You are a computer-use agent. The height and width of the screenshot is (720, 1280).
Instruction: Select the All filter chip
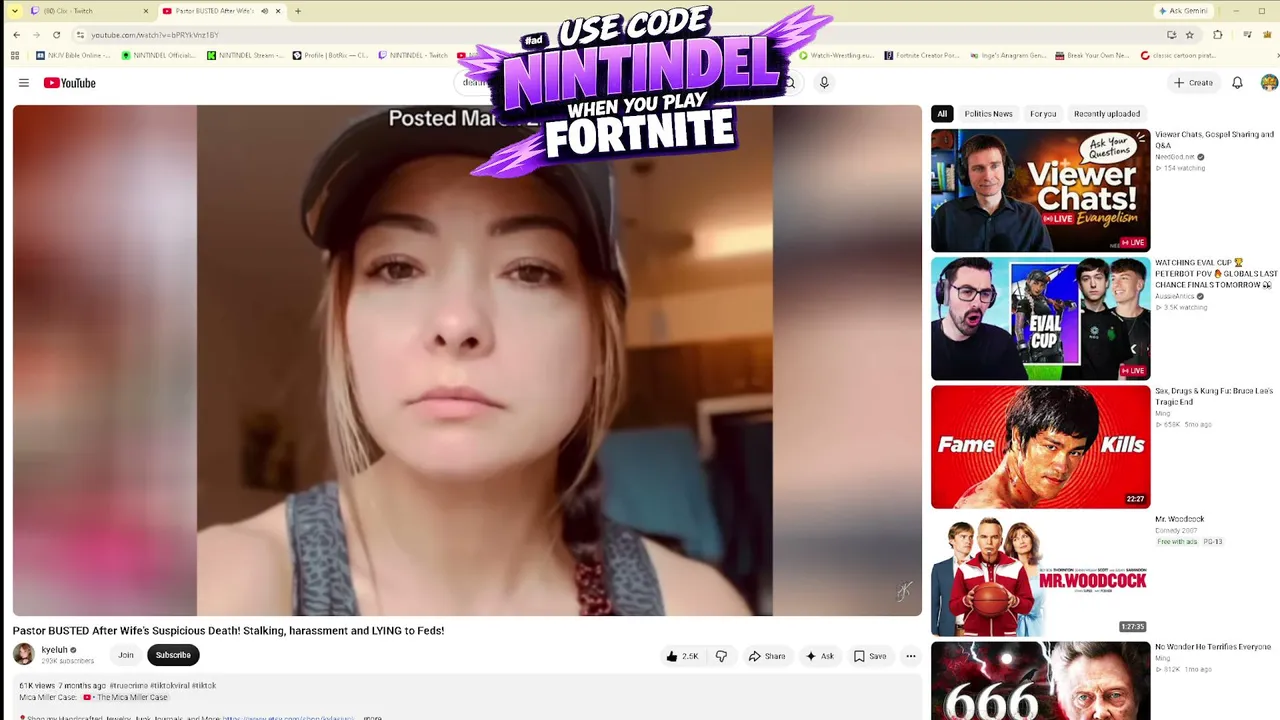(942, 114)
